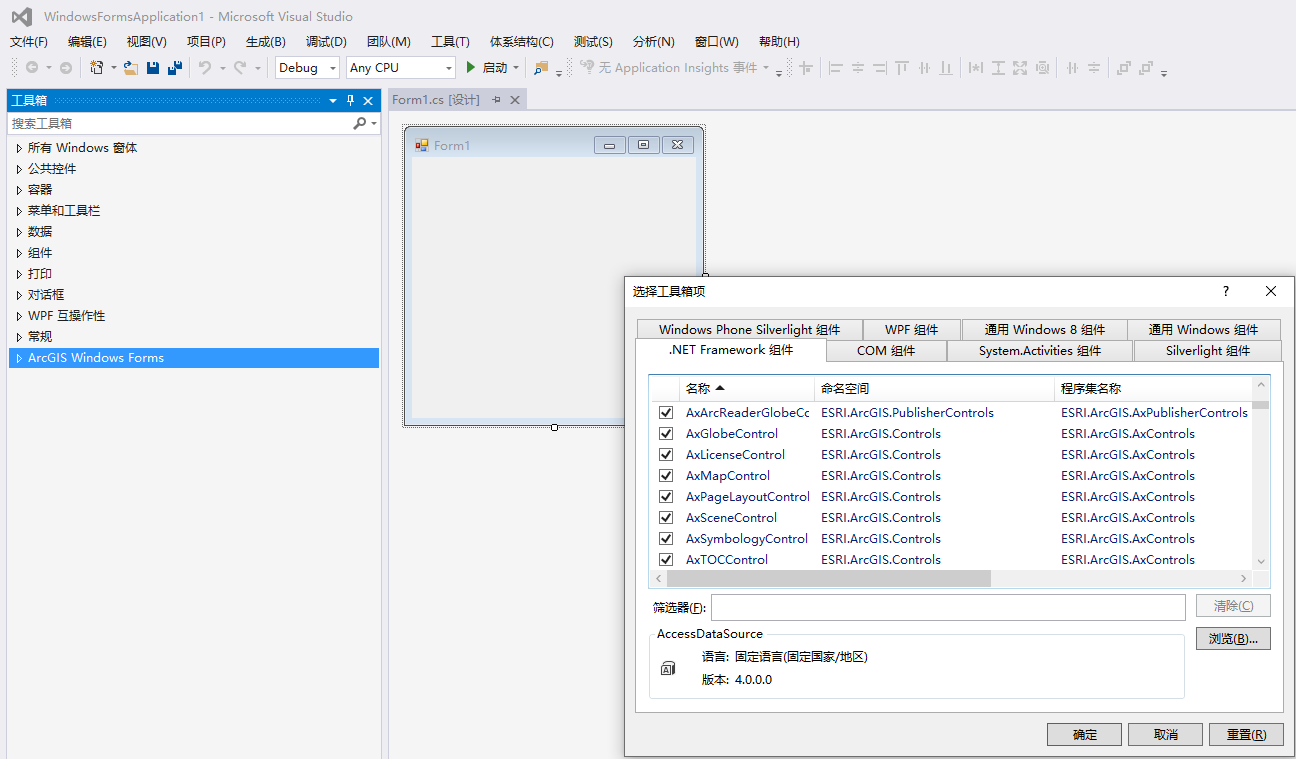The height and width of the screenshot is (759, 1296).
Task: Click the New Project toolbar icon
Action: [98, 67]
